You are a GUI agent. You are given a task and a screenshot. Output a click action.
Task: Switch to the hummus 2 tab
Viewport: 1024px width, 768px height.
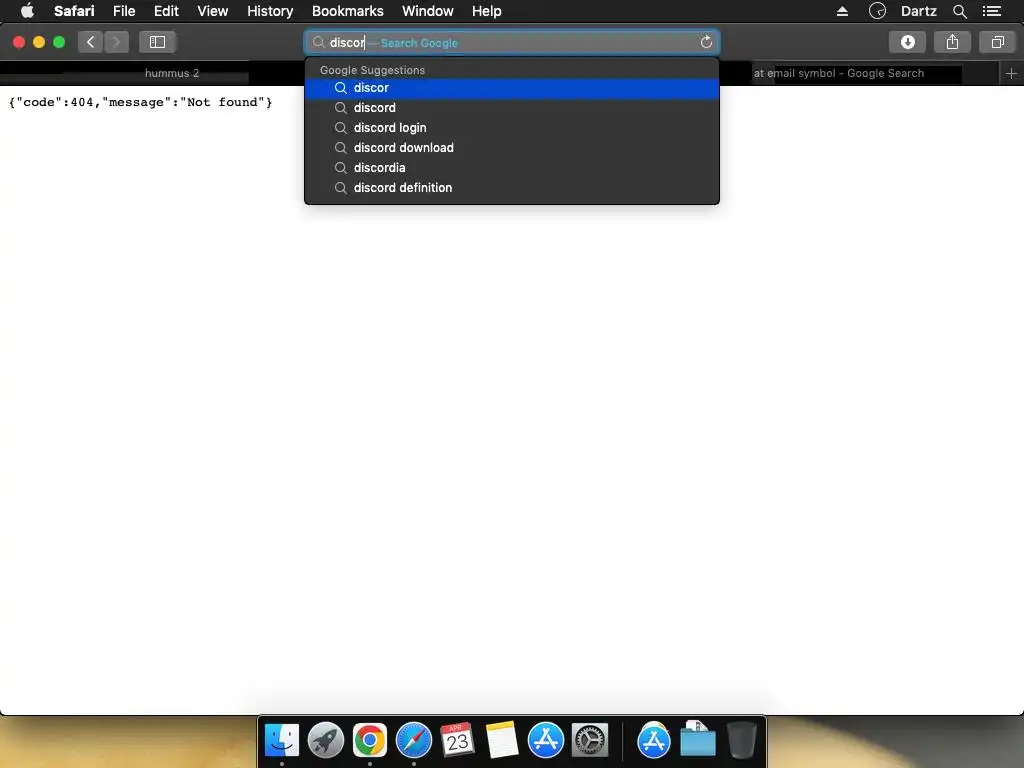(172, 73)
